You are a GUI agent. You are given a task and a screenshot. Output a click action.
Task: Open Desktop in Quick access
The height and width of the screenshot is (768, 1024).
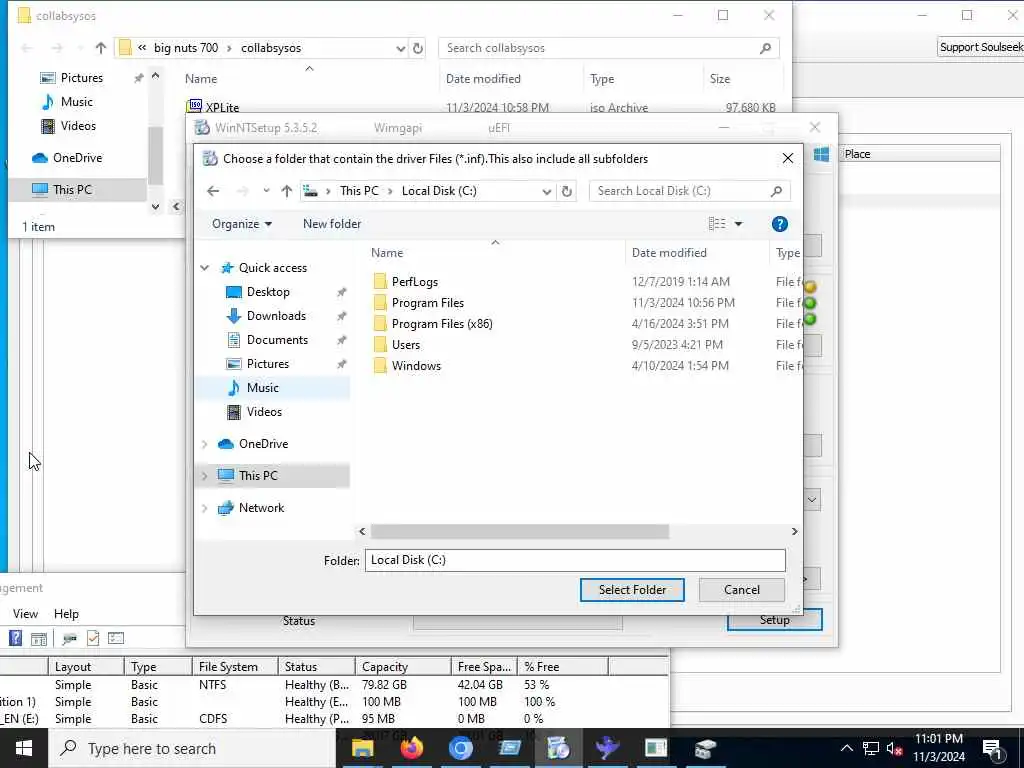click(x=268, y=292)
